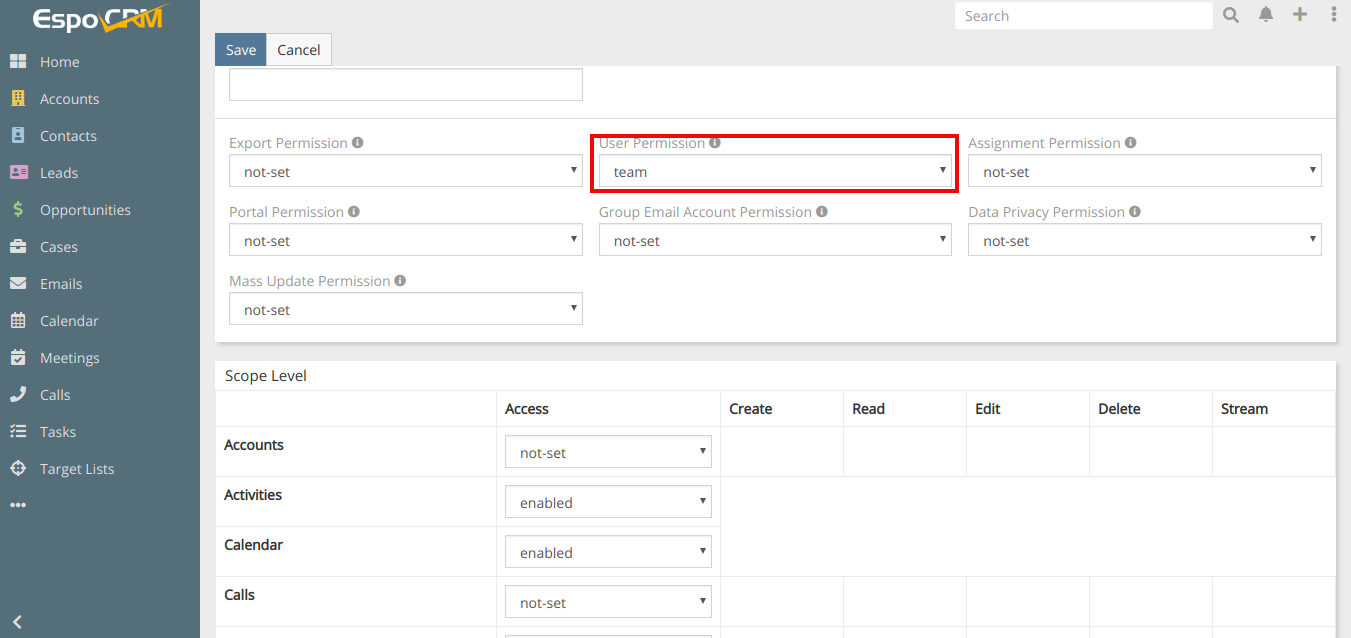Click the search magnifier icon

[x=1231, y=15]
